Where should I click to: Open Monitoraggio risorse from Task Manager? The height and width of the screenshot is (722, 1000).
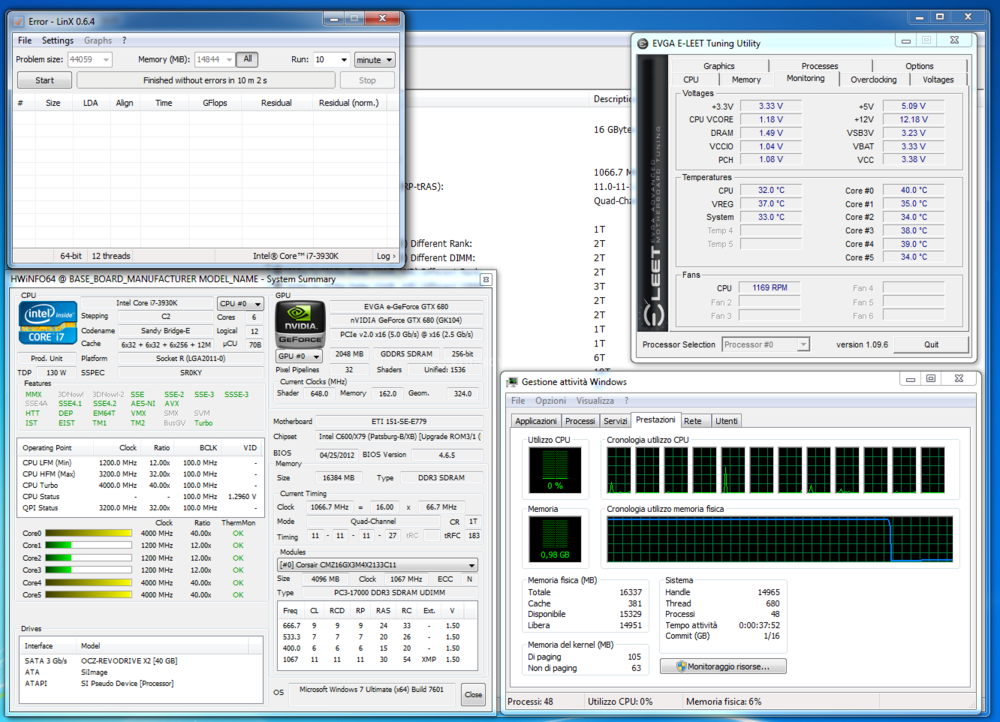point(723,667)
